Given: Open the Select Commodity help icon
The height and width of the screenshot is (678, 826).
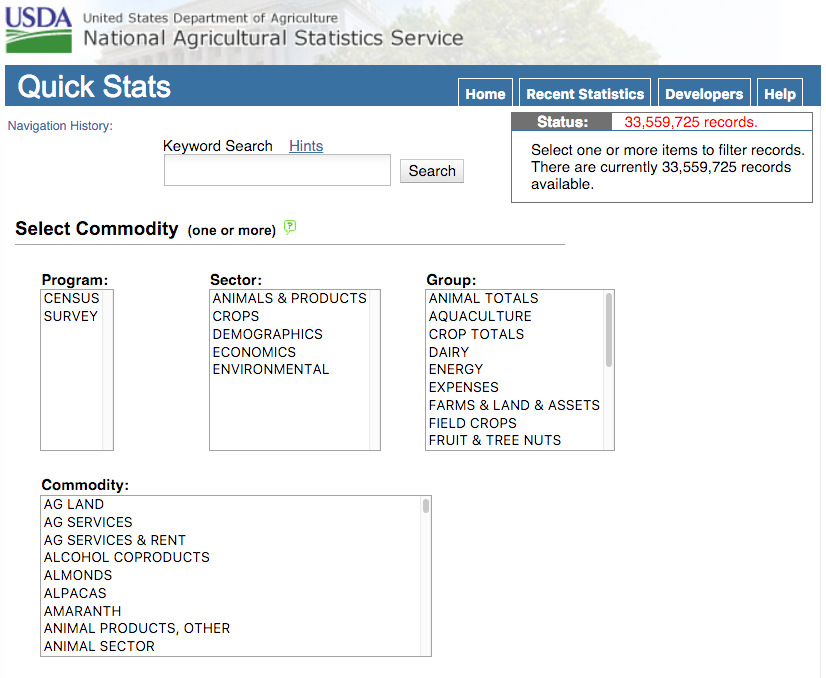Looking at the screenshot, I should click(x=290, y=227).
